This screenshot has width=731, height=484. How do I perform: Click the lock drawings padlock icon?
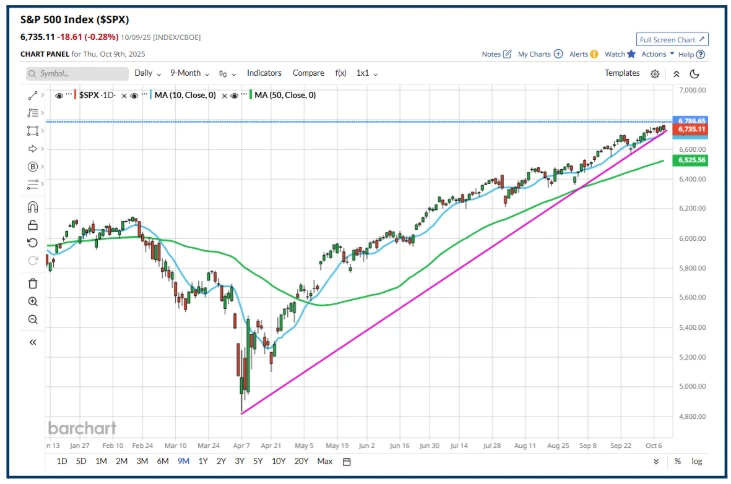click(x=33, y=225)
